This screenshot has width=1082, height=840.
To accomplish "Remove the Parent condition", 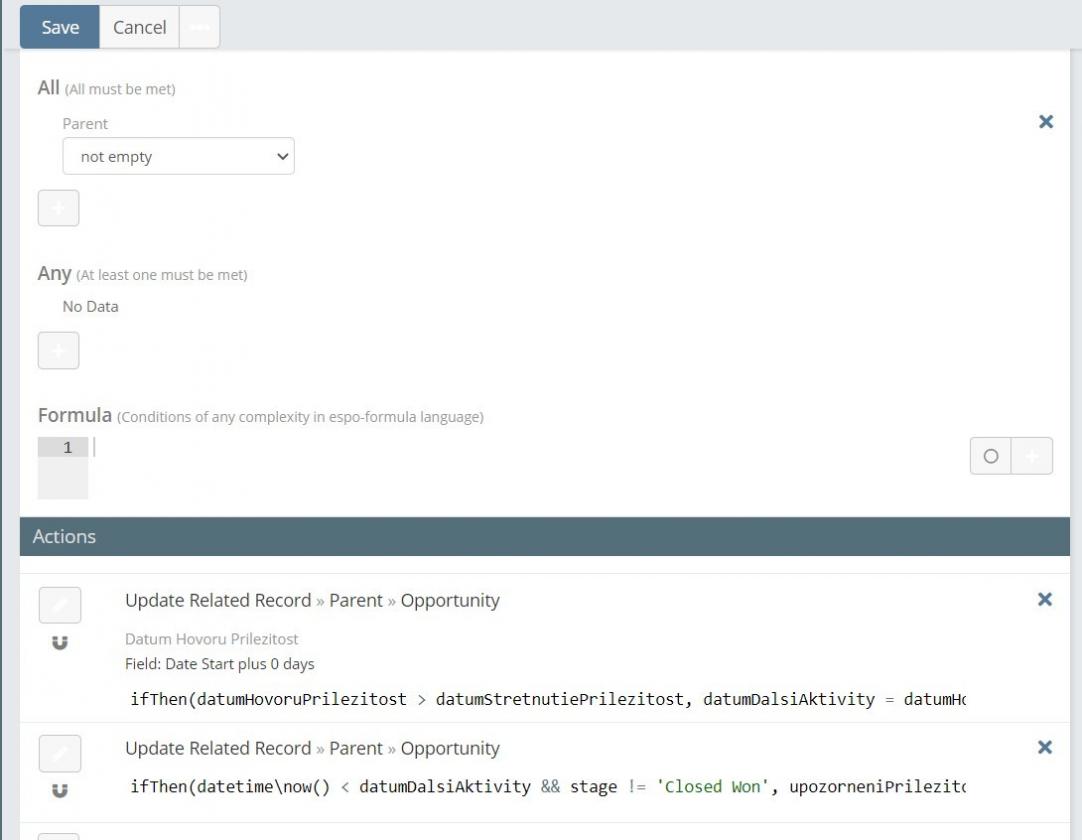I will point(1046,122).
